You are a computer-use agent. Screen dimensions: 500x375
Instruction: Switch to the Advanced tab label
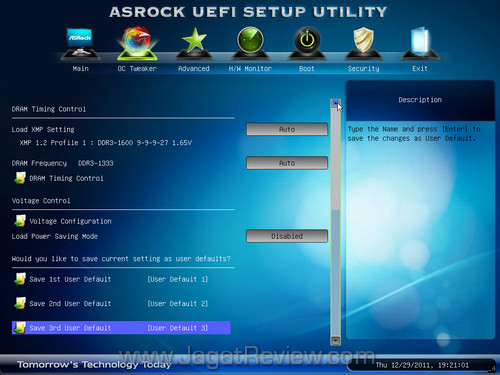pyautogui.click(x=194, y=69)
